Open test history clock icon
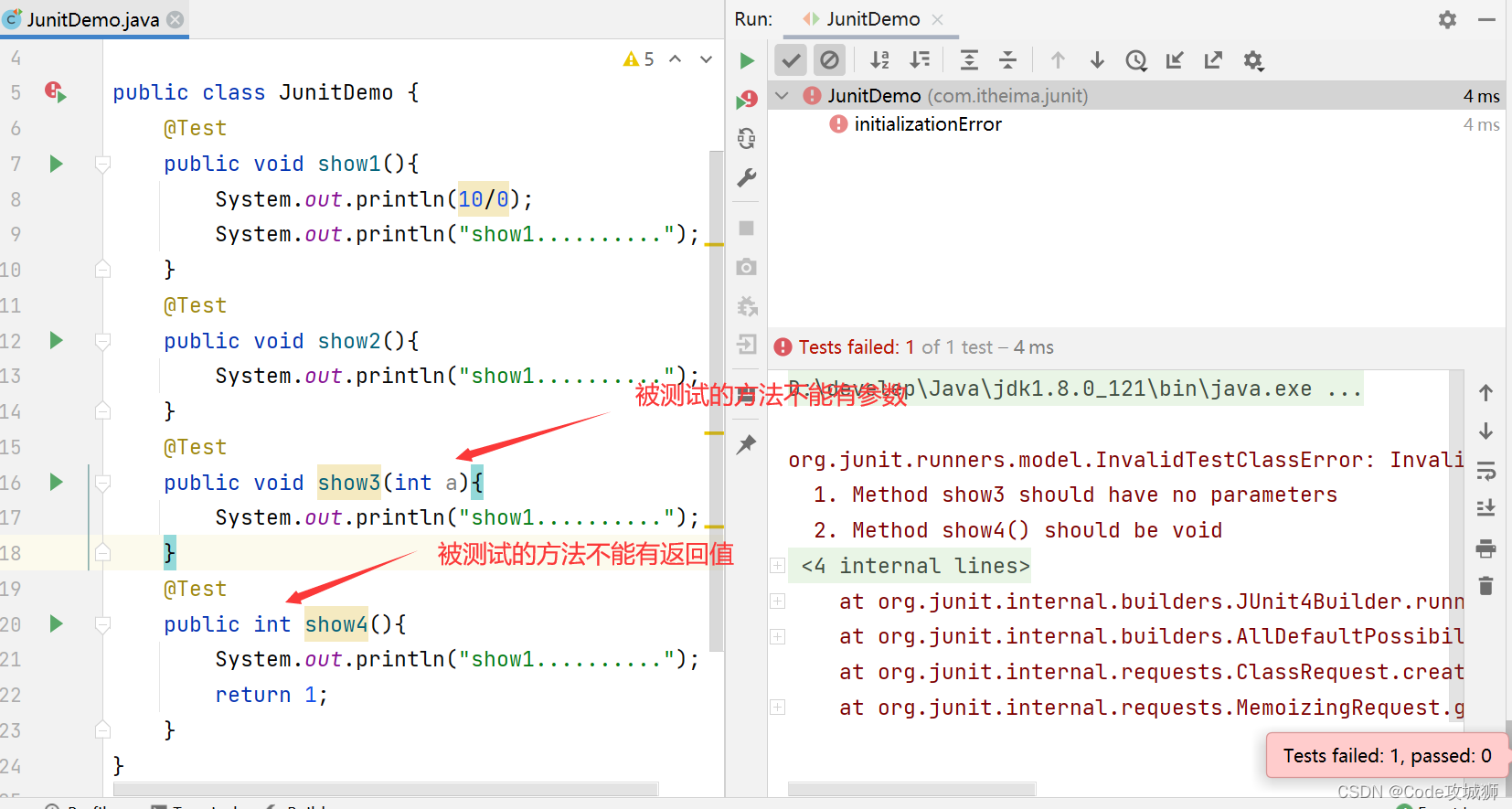Viewport: 1512px width, 809px height. click(x=1136, y=60)
